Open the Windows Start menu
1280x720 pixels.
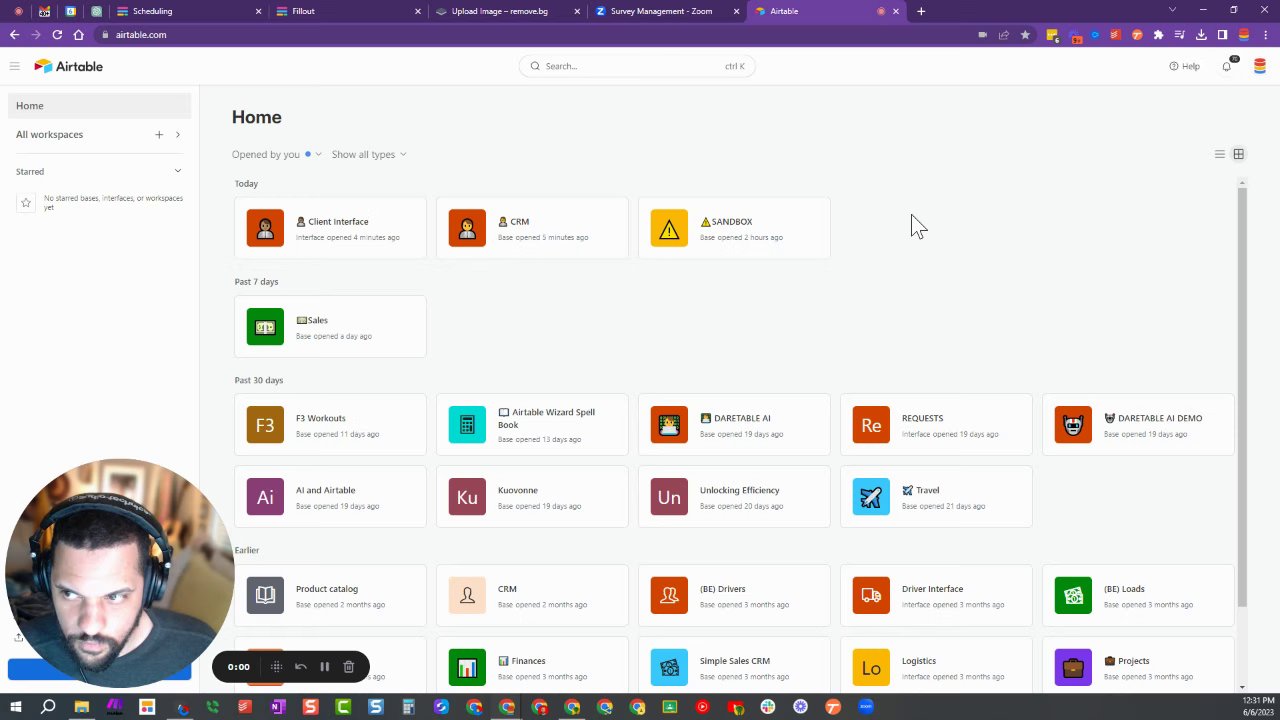tap(15, 707)
